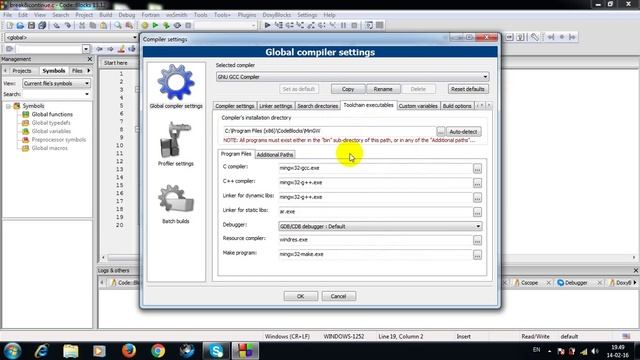Click the Rebuild toolbar icon
Viewport: 640px width, 360px height.
(x=177, y=25)
